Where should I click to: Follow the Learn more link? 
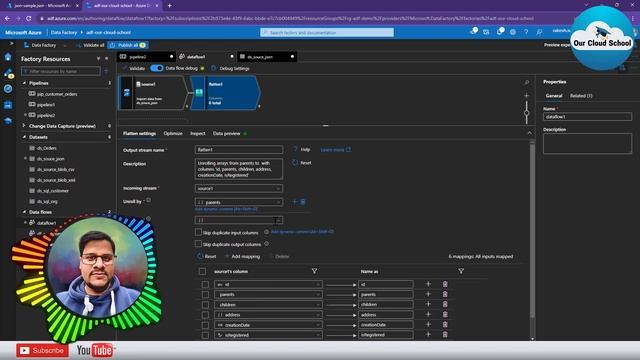tap(336, 150)
